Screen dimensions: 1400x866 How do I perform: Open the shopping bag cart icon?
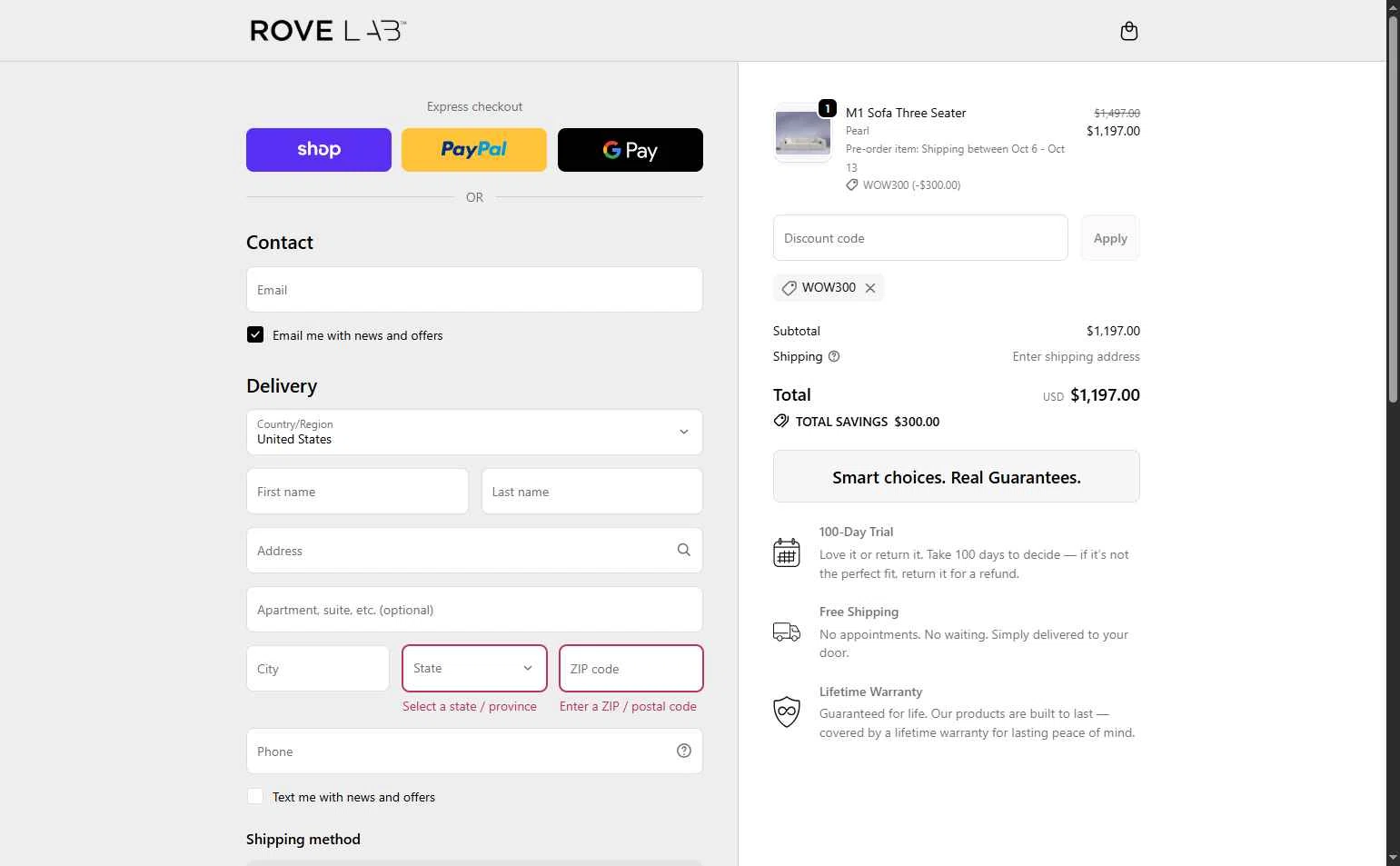point(1128,31)
